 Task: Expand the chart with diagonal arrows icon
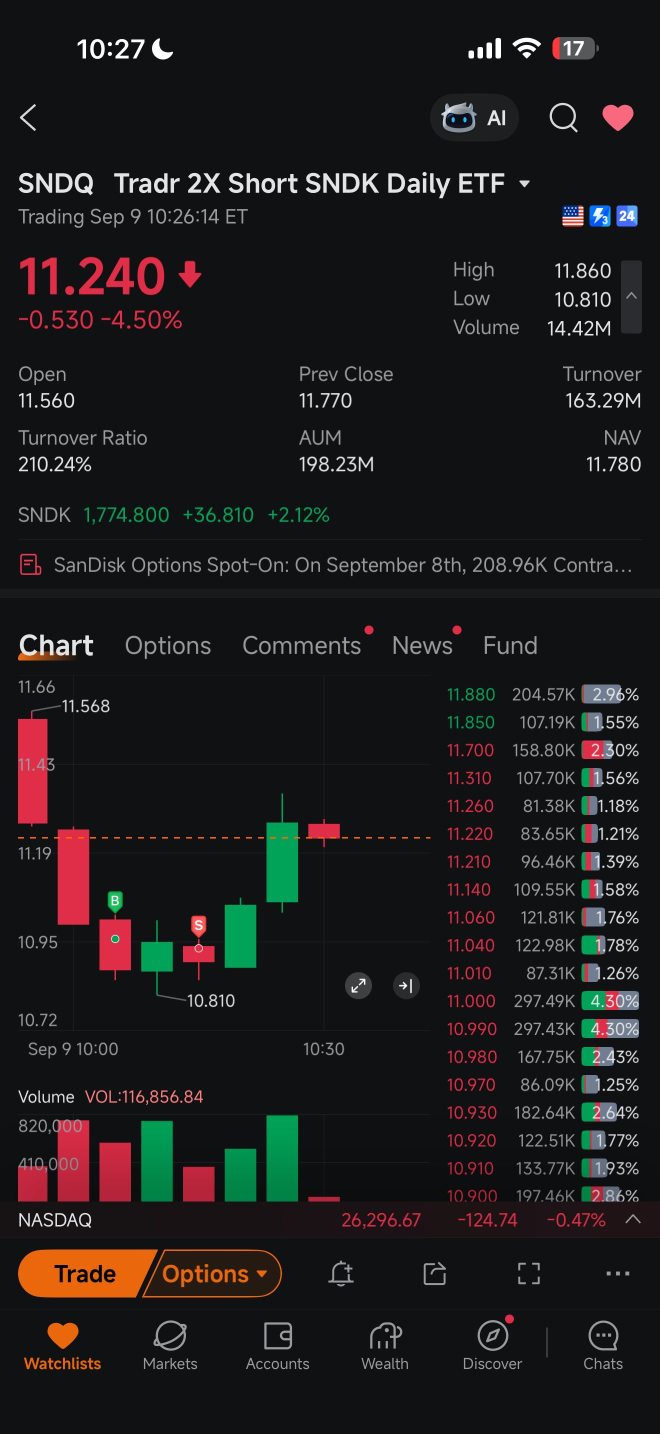(x=358, y=986)
